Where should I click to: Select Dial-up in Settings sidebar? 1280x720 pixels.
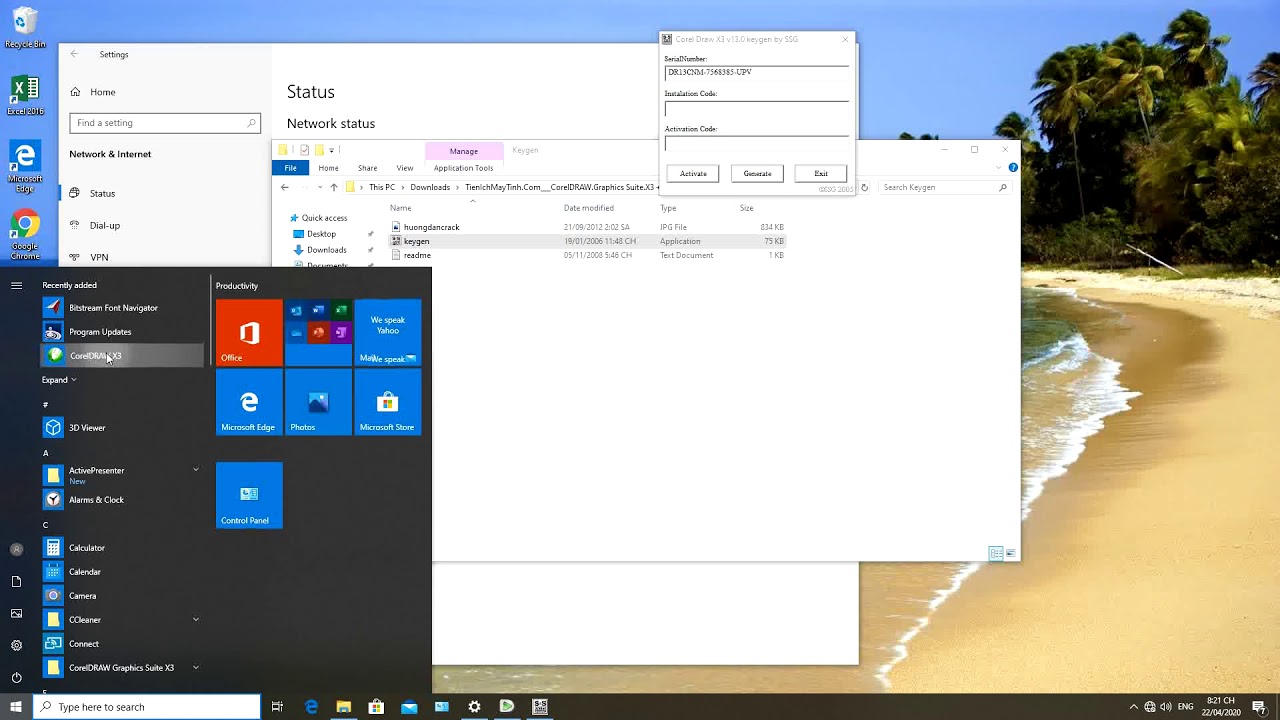[105, 226]
